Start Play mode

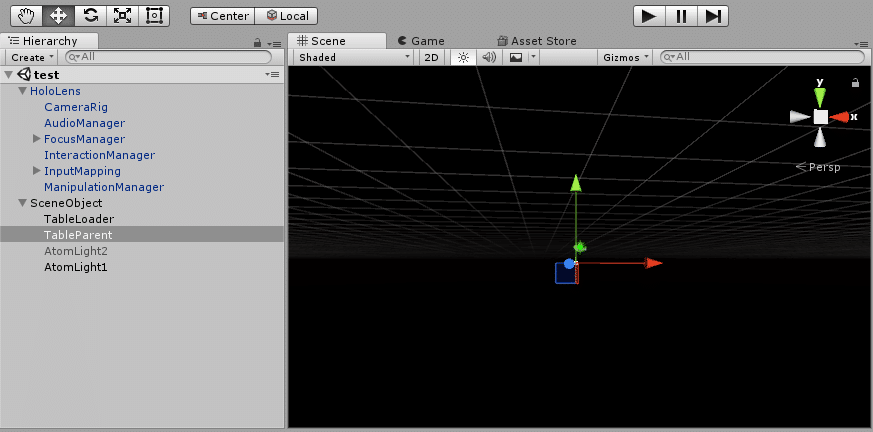tap(649, 16)
